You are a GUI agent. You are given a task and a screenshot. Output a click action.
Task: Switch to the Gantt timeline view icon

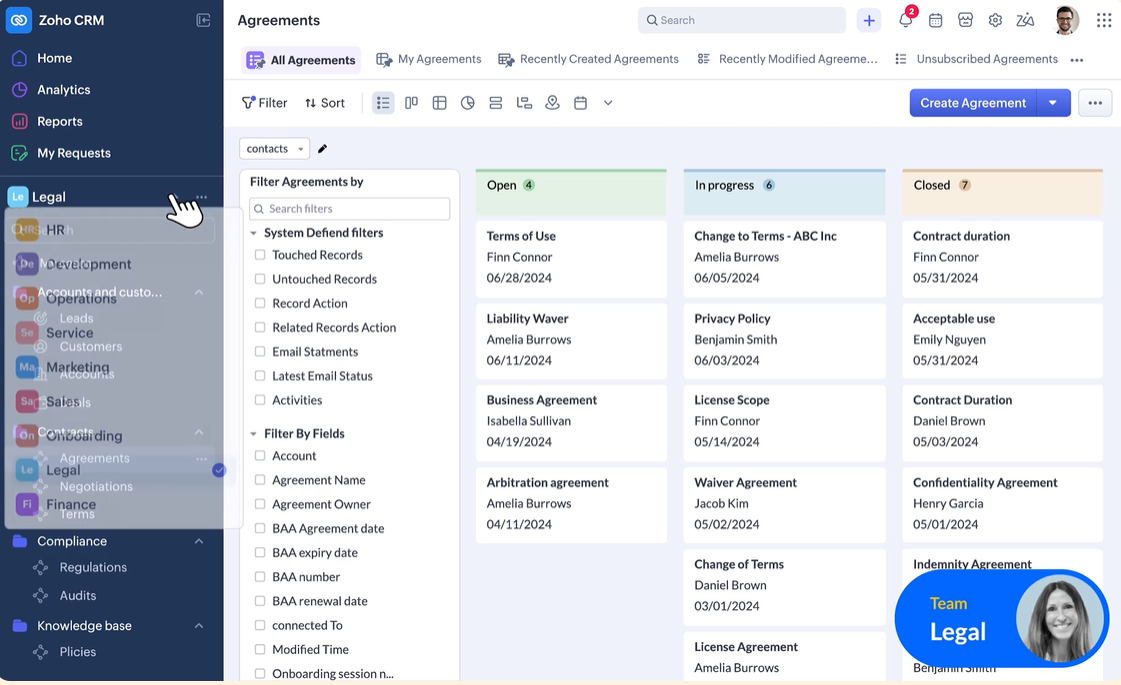pyautogui.click(x=524, y=103)
